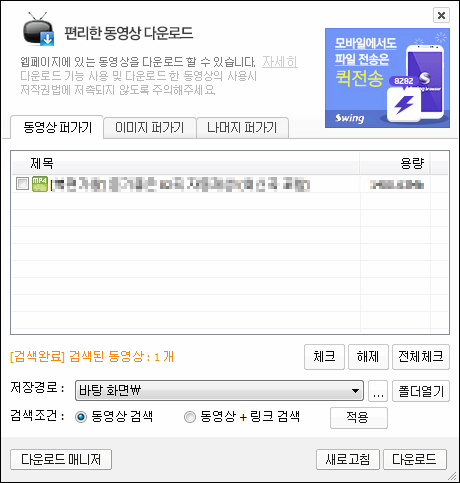The image size is (460, 483).
Task: Close the video download dialog
Action: pyautogui.click(x=441, y=15)
